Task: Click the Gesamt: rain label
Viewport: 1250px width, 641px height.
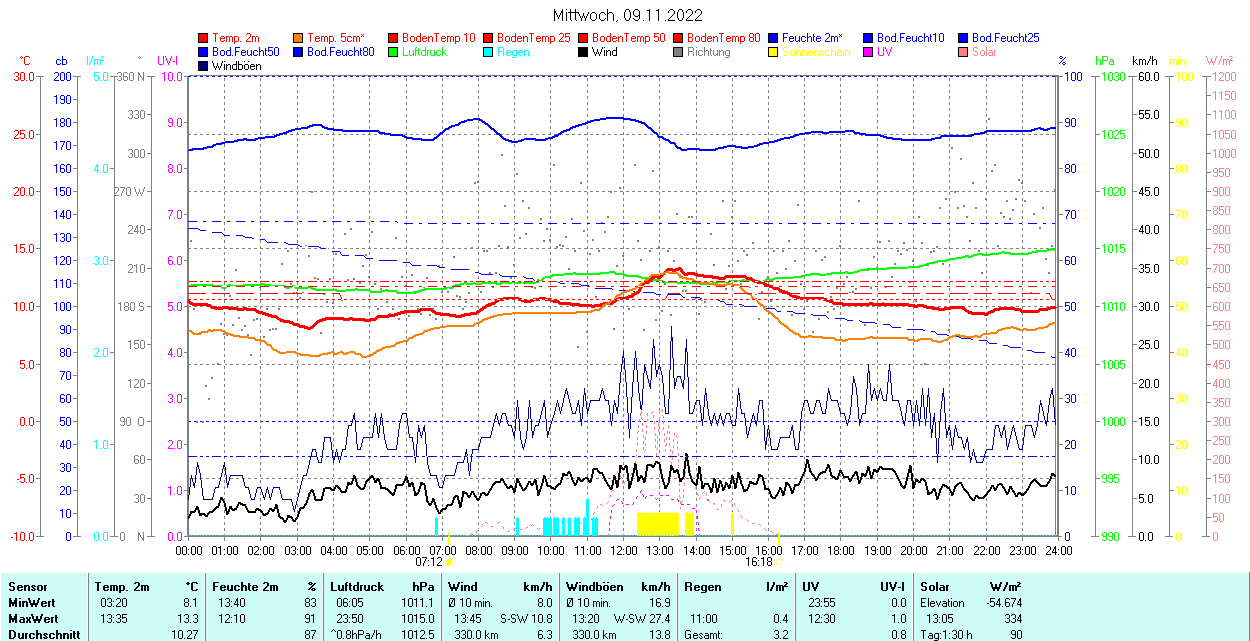Action: click(x=703, y=635)
